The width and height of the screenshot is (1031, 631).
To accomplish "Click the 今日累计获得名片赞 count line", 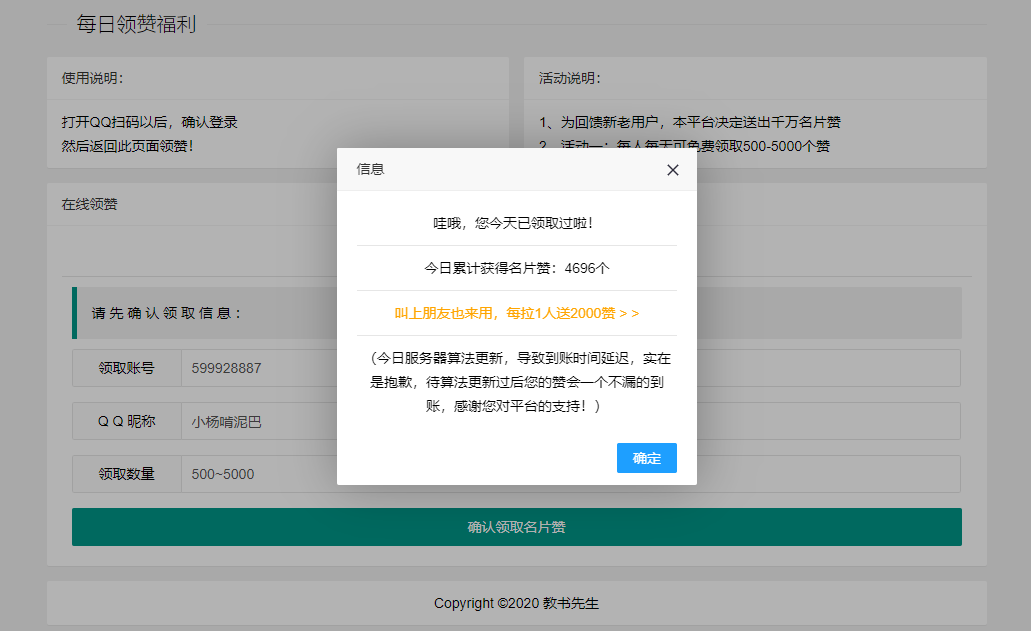I will click(x=516, y=268).
